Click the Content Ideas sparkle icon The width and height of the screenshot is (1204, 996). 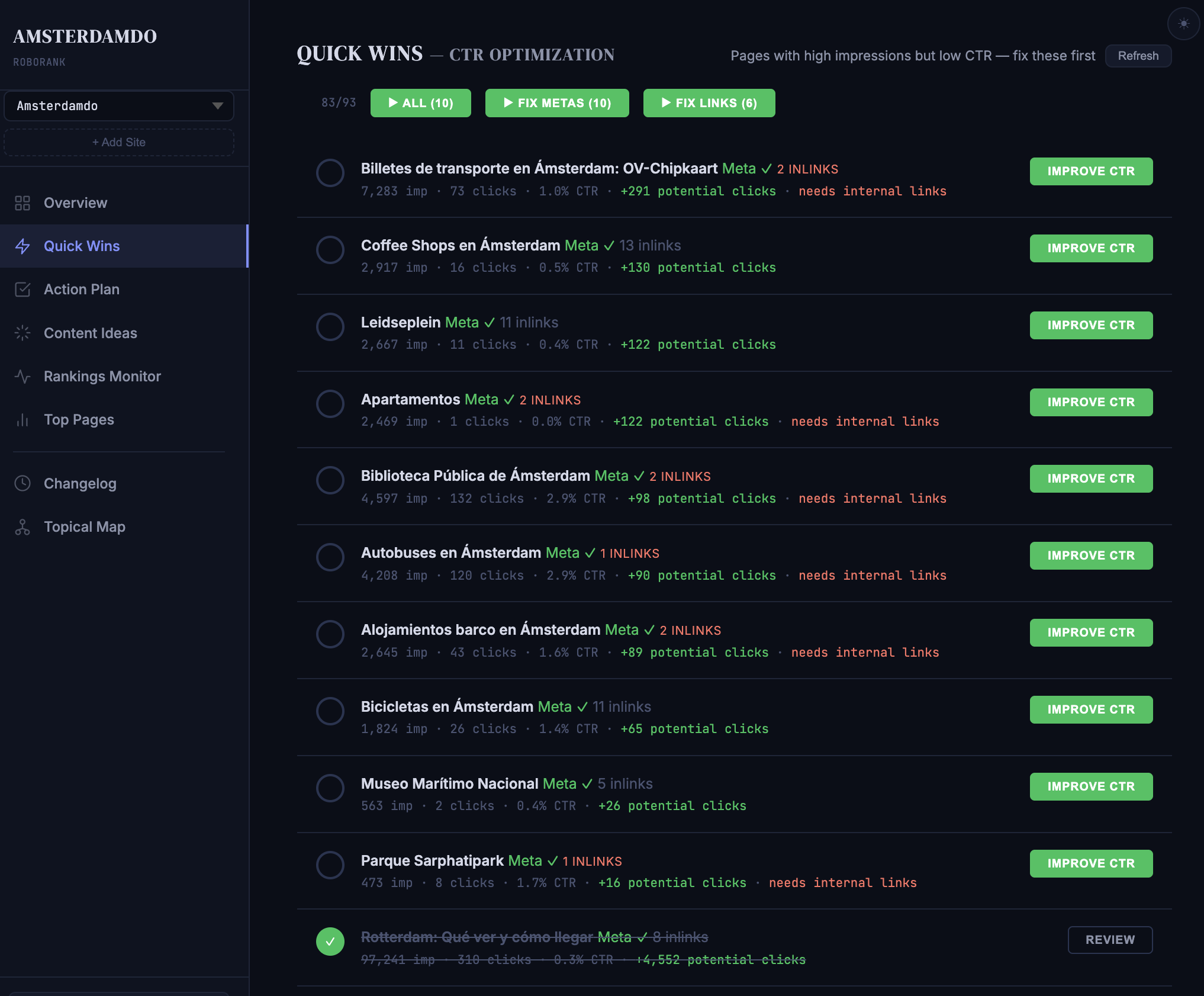(x=22, y=333)
